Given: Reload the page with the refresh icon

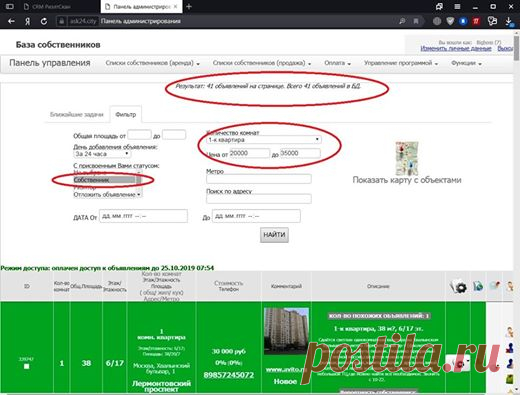Looking at the screenshot, I should (x=44, y=21).
